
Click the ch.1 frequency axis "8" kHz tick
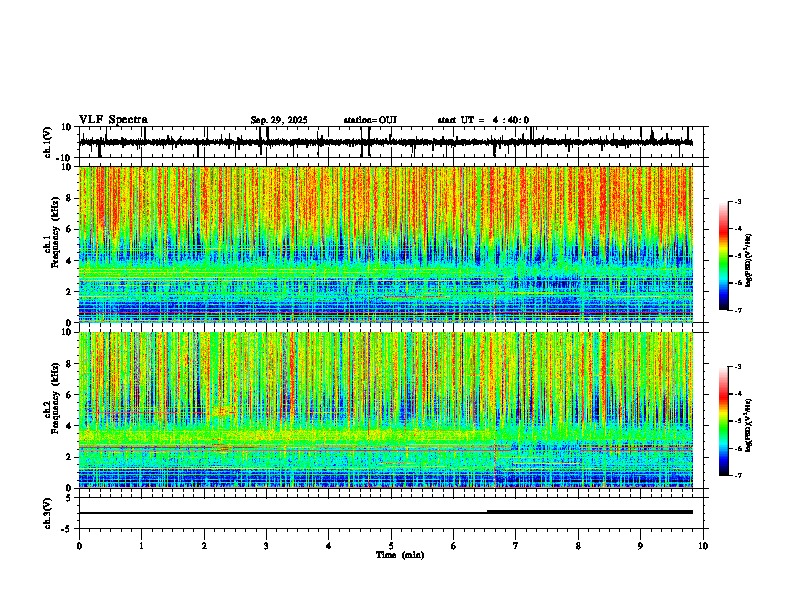pyautogui.click(x=69, y=198)
